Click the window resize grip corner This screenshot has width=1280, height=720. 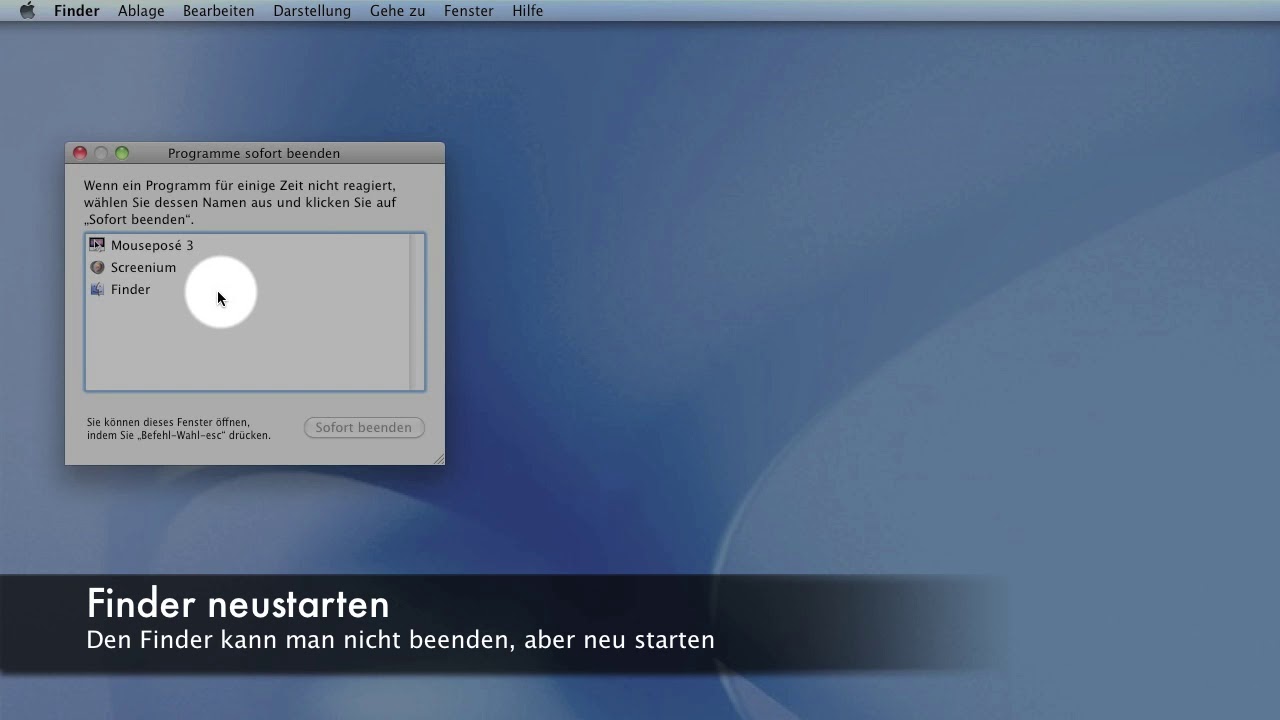tap(438, 458)
